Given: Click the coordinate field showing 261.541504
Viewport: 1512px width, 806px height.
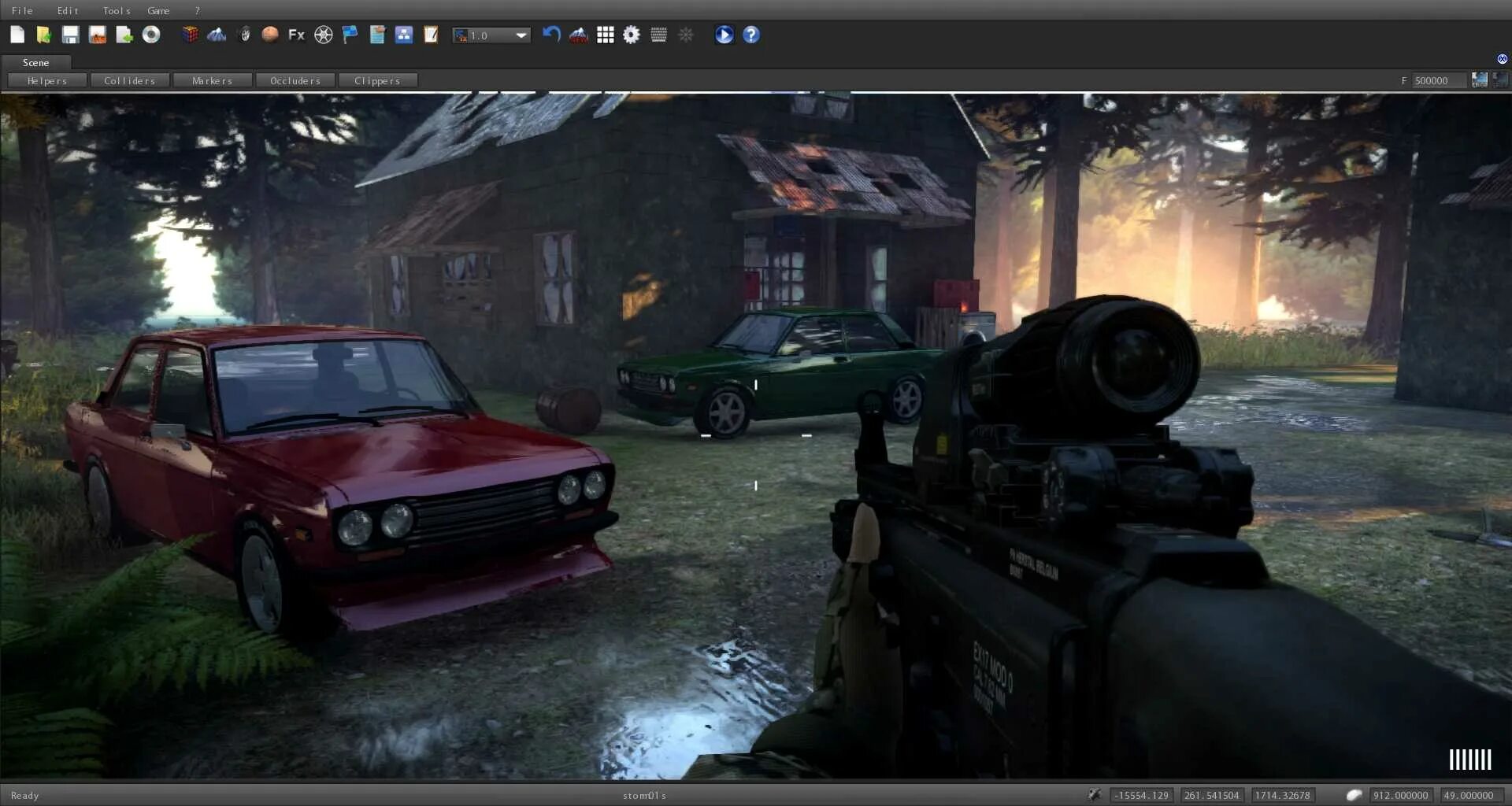Looking at the screenshot, I should click(x=1212, y=795).
